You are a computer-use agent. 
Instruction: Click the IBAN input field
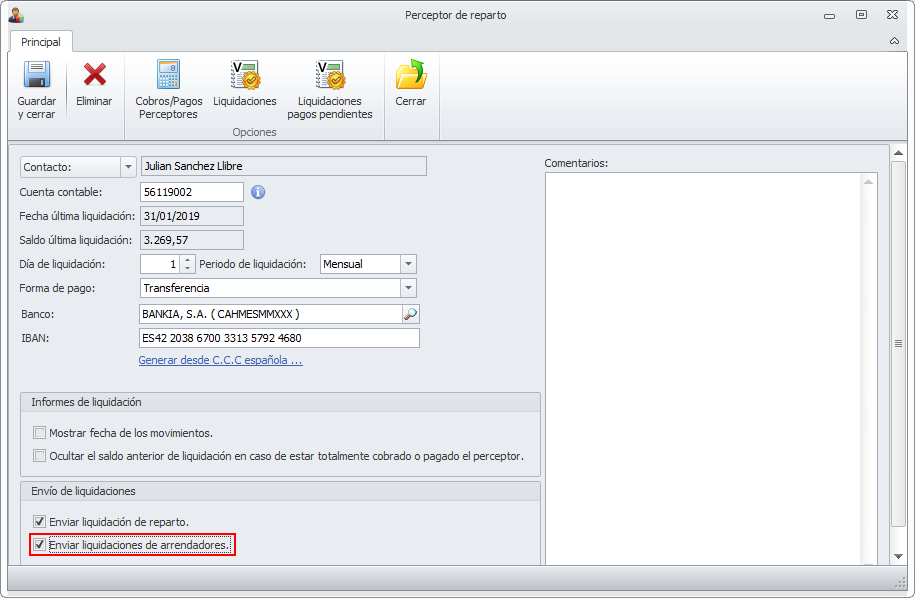[280, 338]
